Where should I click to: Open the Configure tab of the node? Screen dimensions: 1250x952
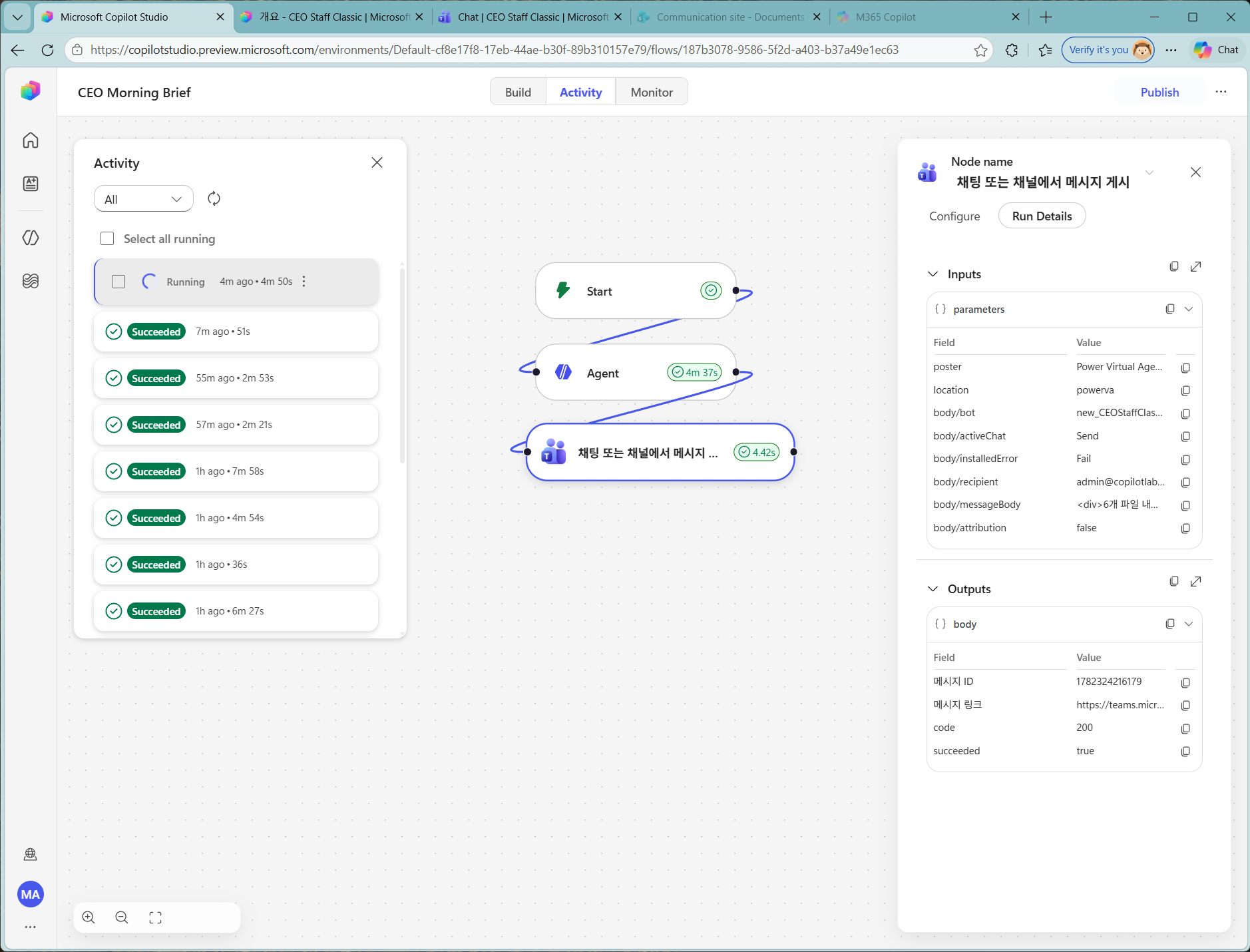(954, 216)
